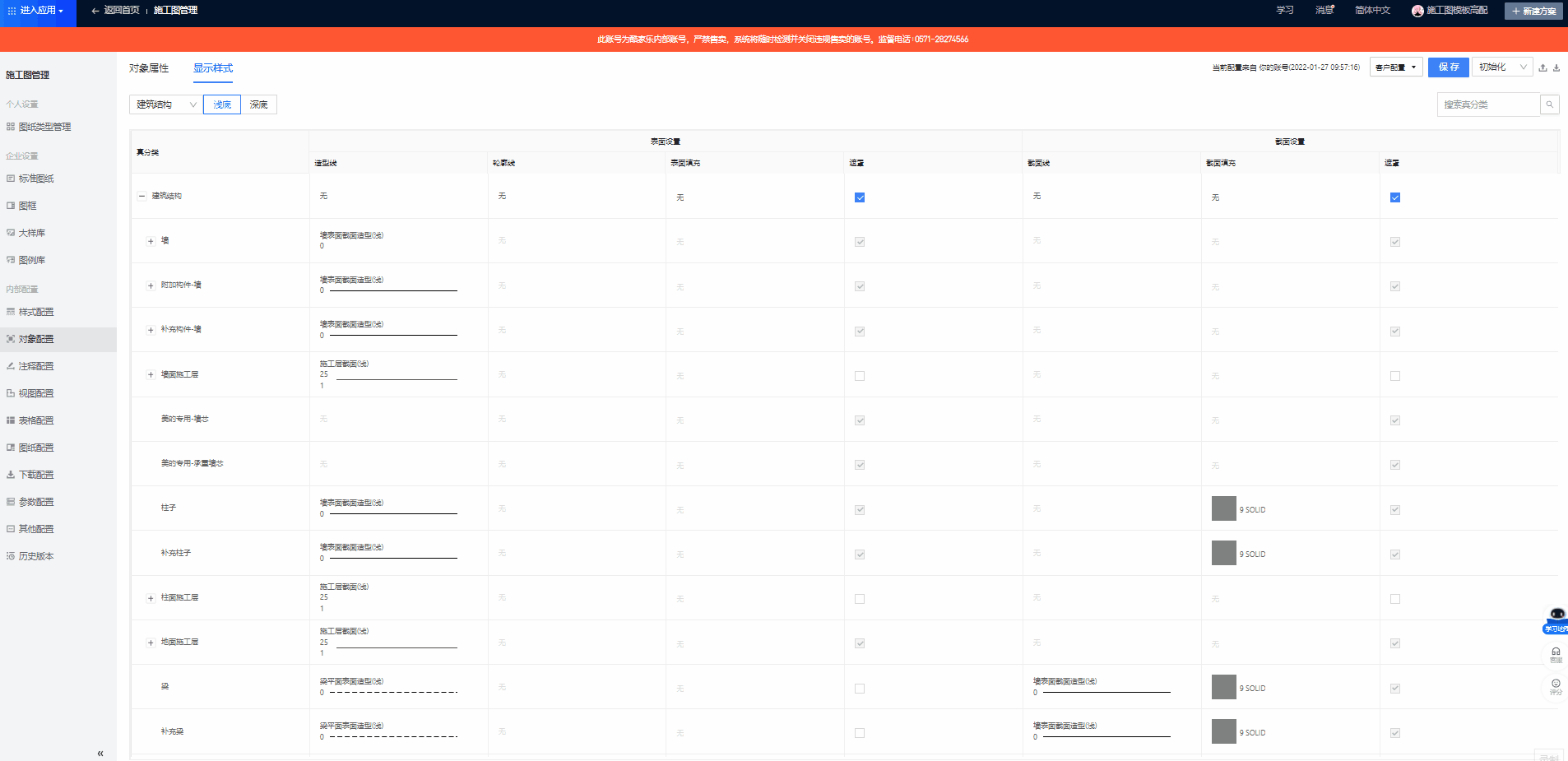This screenshot has width=1568, height=761.
Task: Collapse the 建筑结构 tree node
Action: point(141,196)
